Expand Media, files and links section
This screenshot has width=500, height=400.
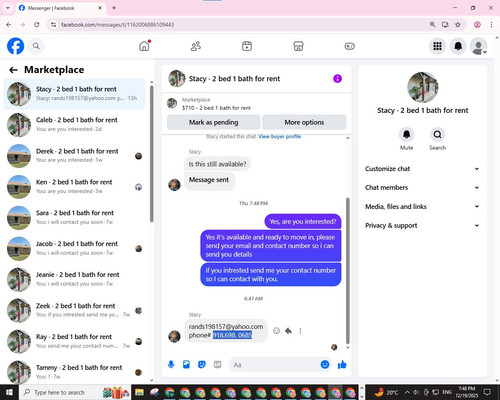[x=422, y=206]
